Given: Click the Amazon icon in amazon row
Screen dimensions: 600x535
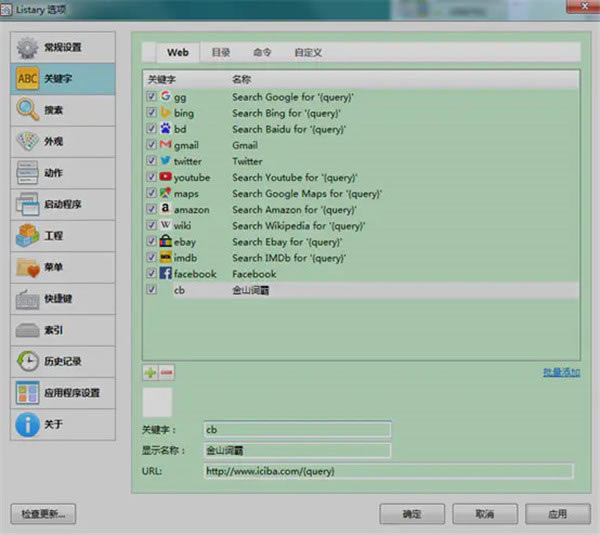Looking at the screenshot, I should click(165, 209).
